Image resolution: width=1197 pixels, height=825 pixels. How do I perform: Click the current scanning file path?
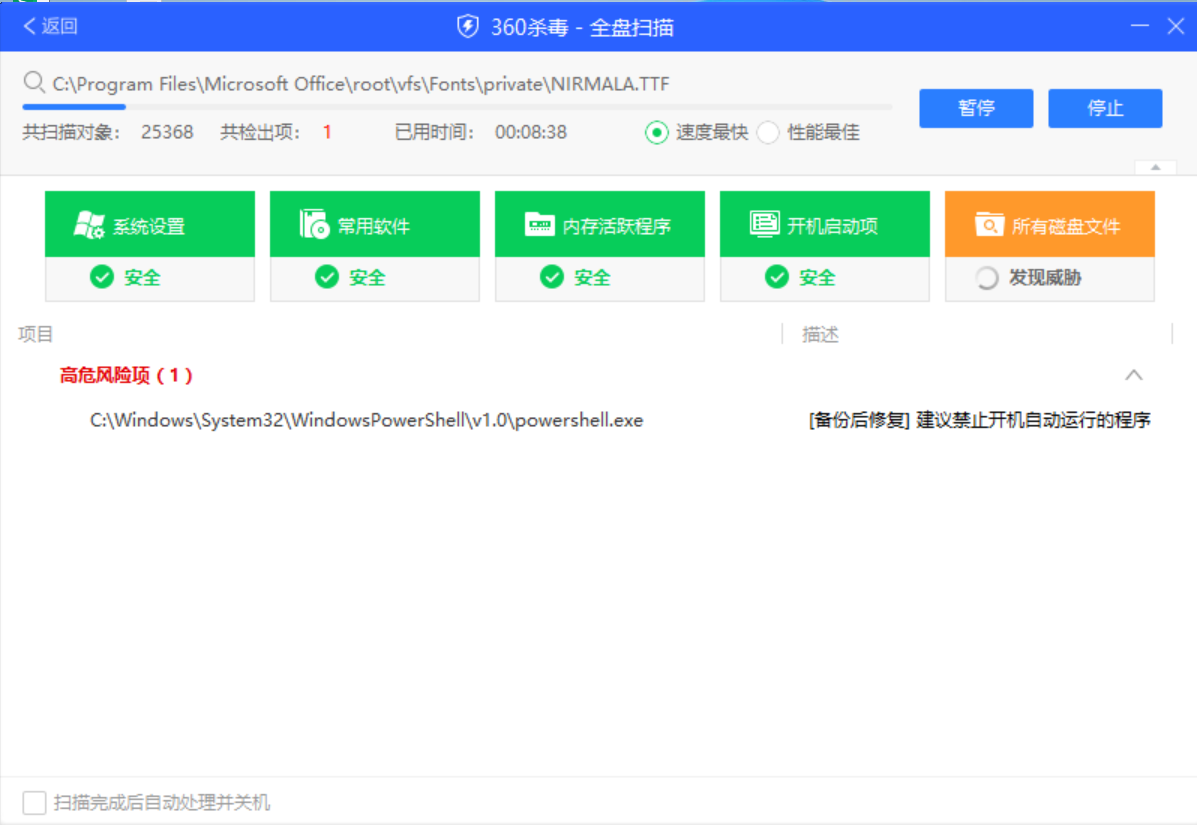tap(361, 83)
